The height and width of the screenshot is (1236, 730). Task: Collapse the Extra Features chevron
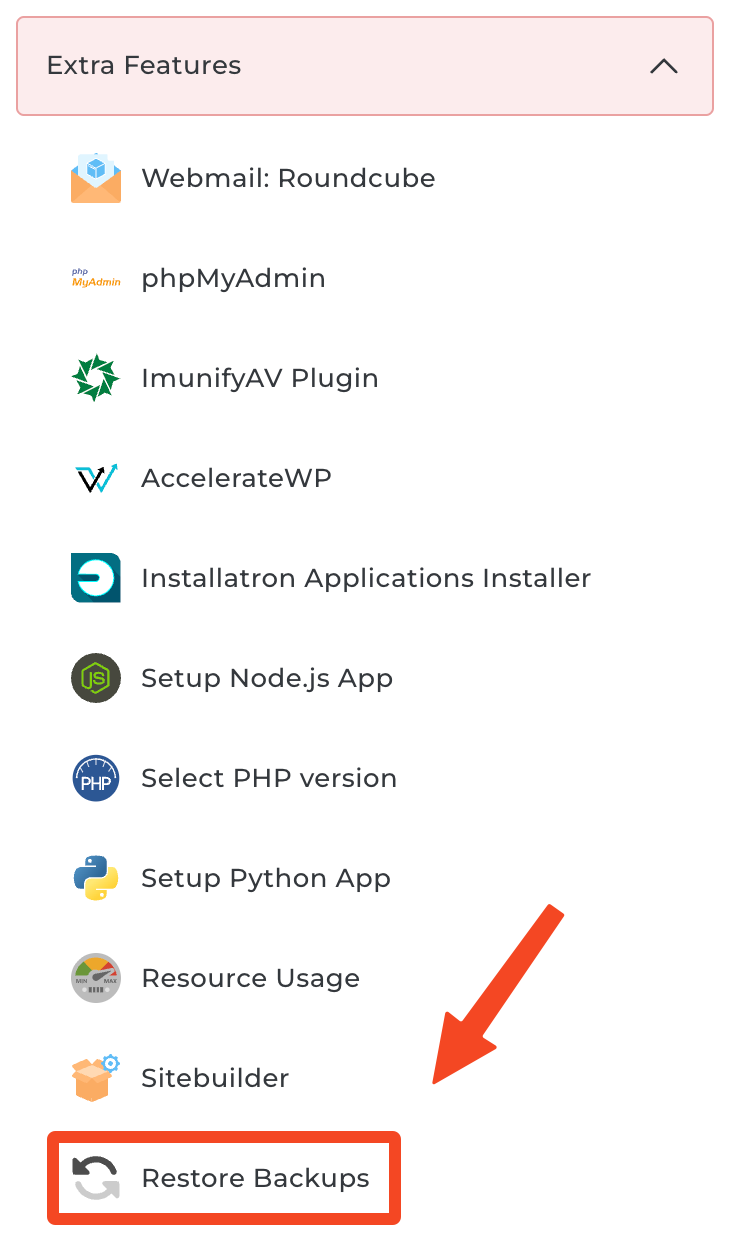tap(664, 66)
